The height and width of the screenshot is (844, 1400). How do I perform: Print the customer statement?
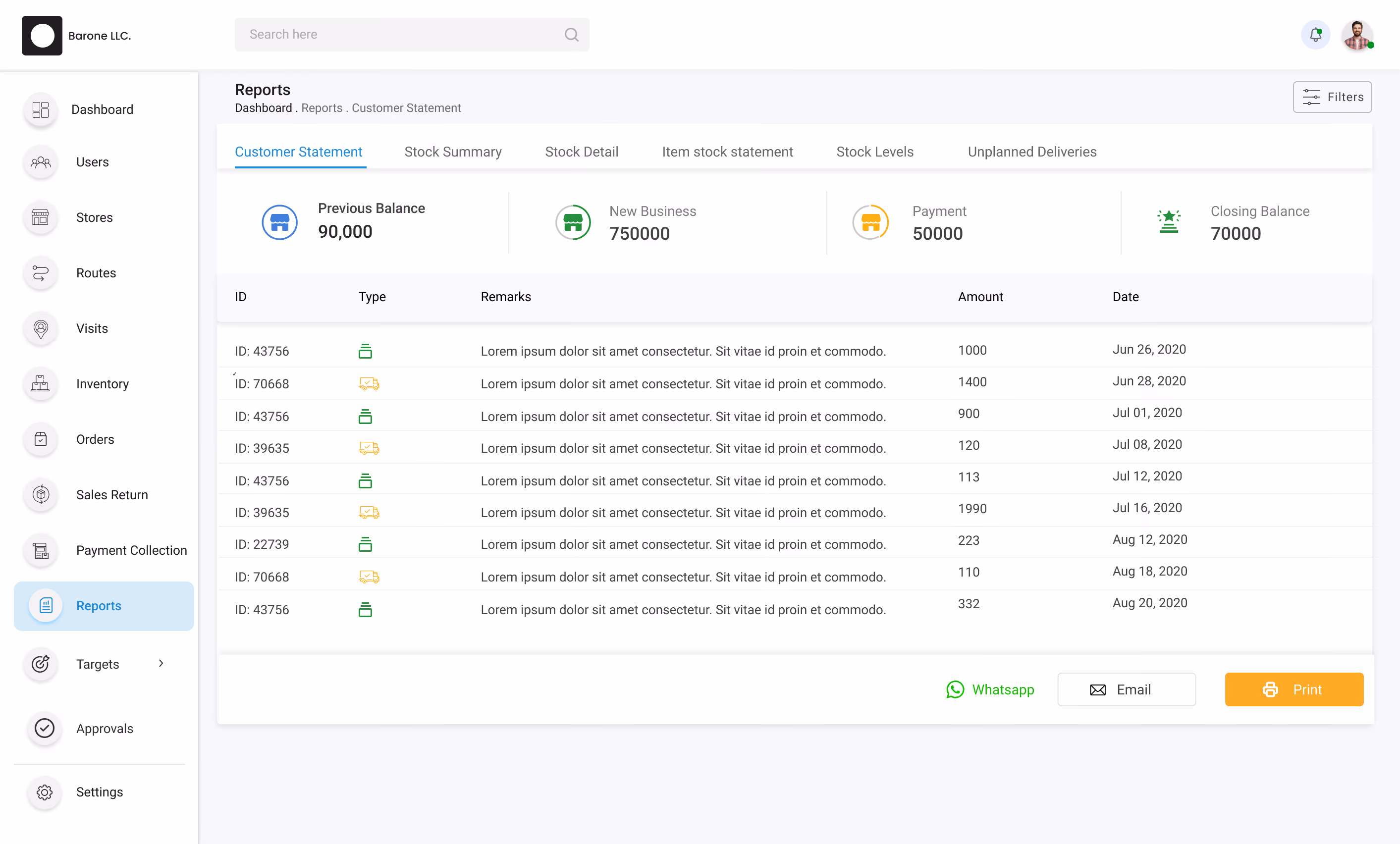1294,689
